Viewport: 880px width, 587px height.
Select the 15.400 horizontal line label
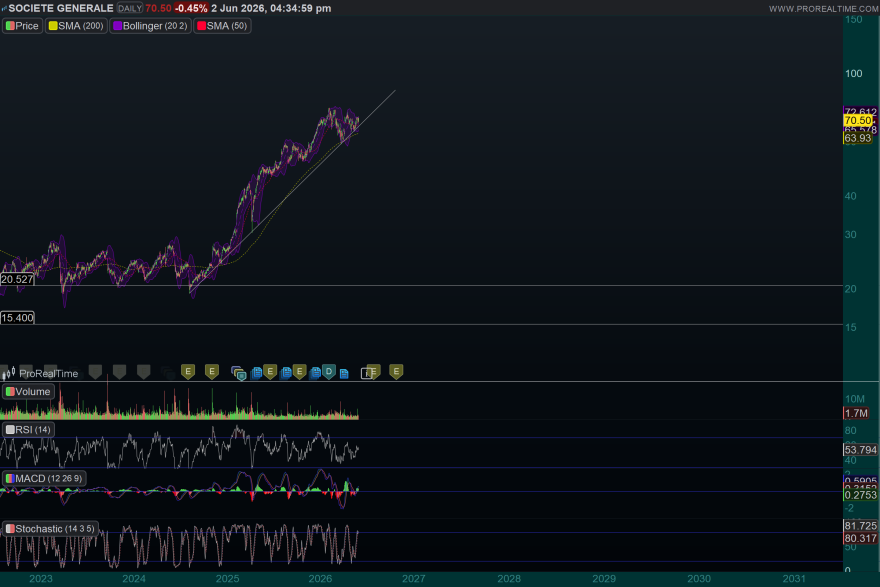[x=17, y=318]
